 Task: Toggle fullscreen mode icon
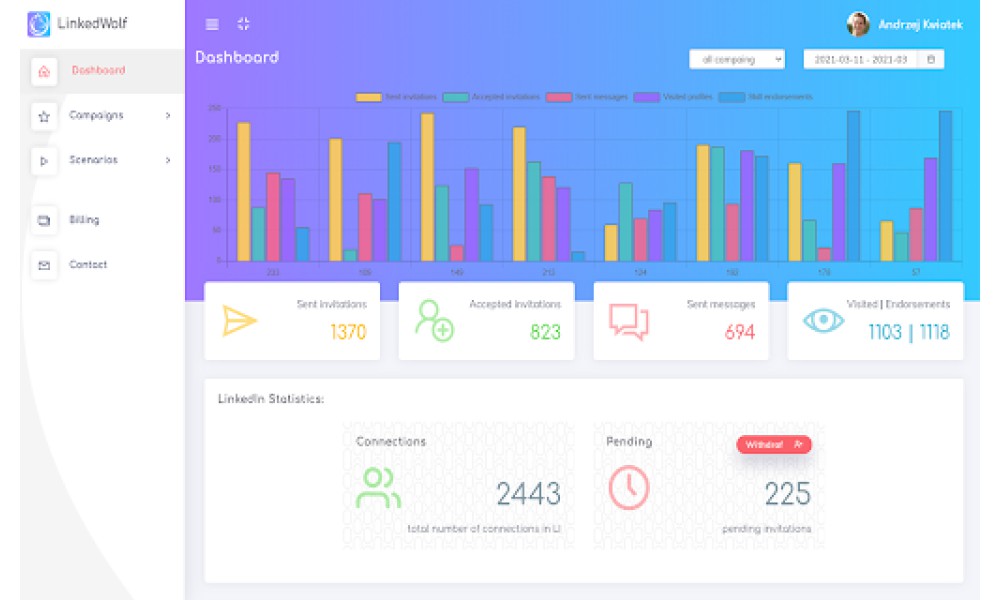click(x=244, y=24)
